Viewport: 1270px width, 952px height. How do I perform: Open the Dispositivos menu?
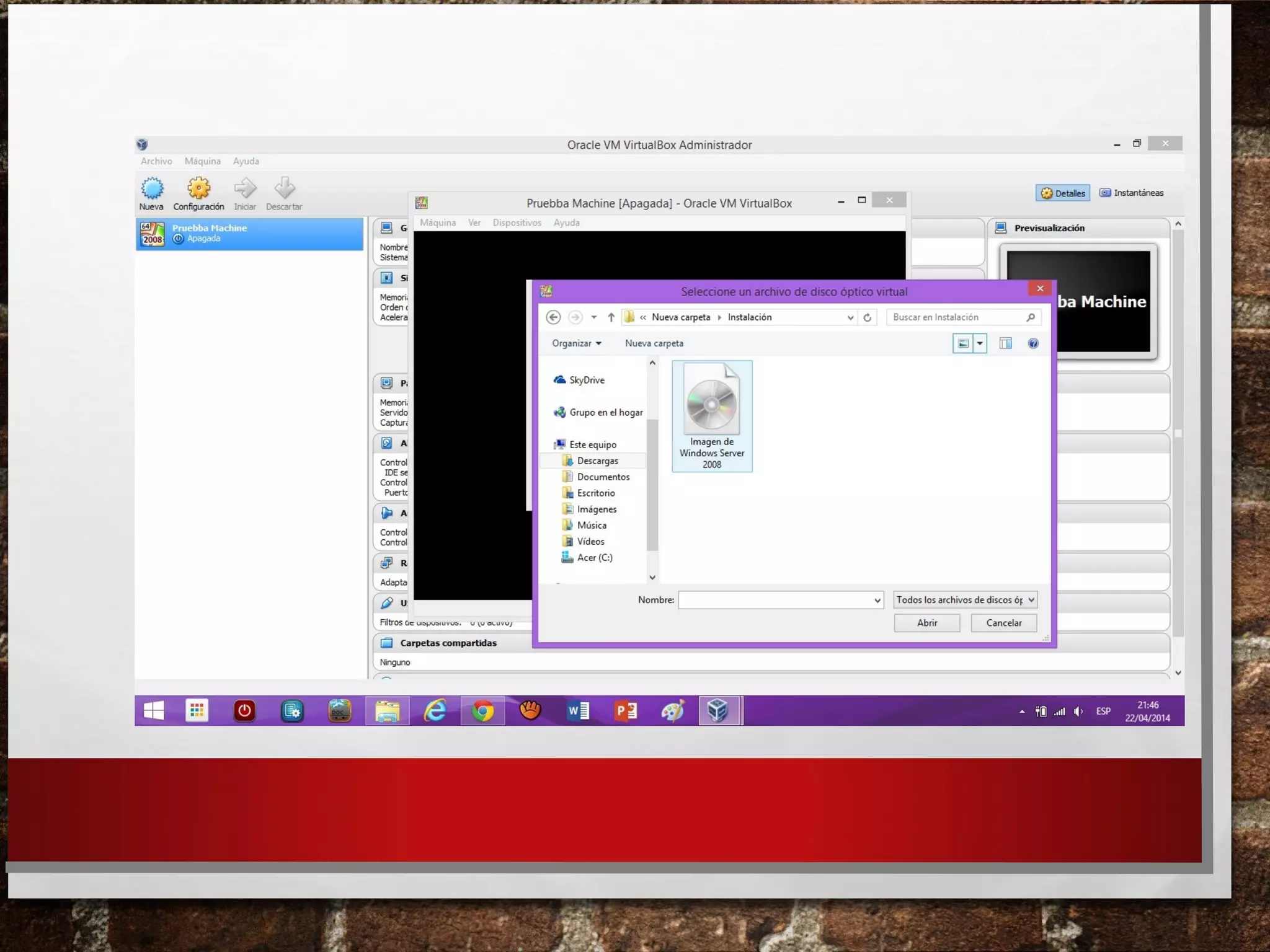[x=517, y=223]
